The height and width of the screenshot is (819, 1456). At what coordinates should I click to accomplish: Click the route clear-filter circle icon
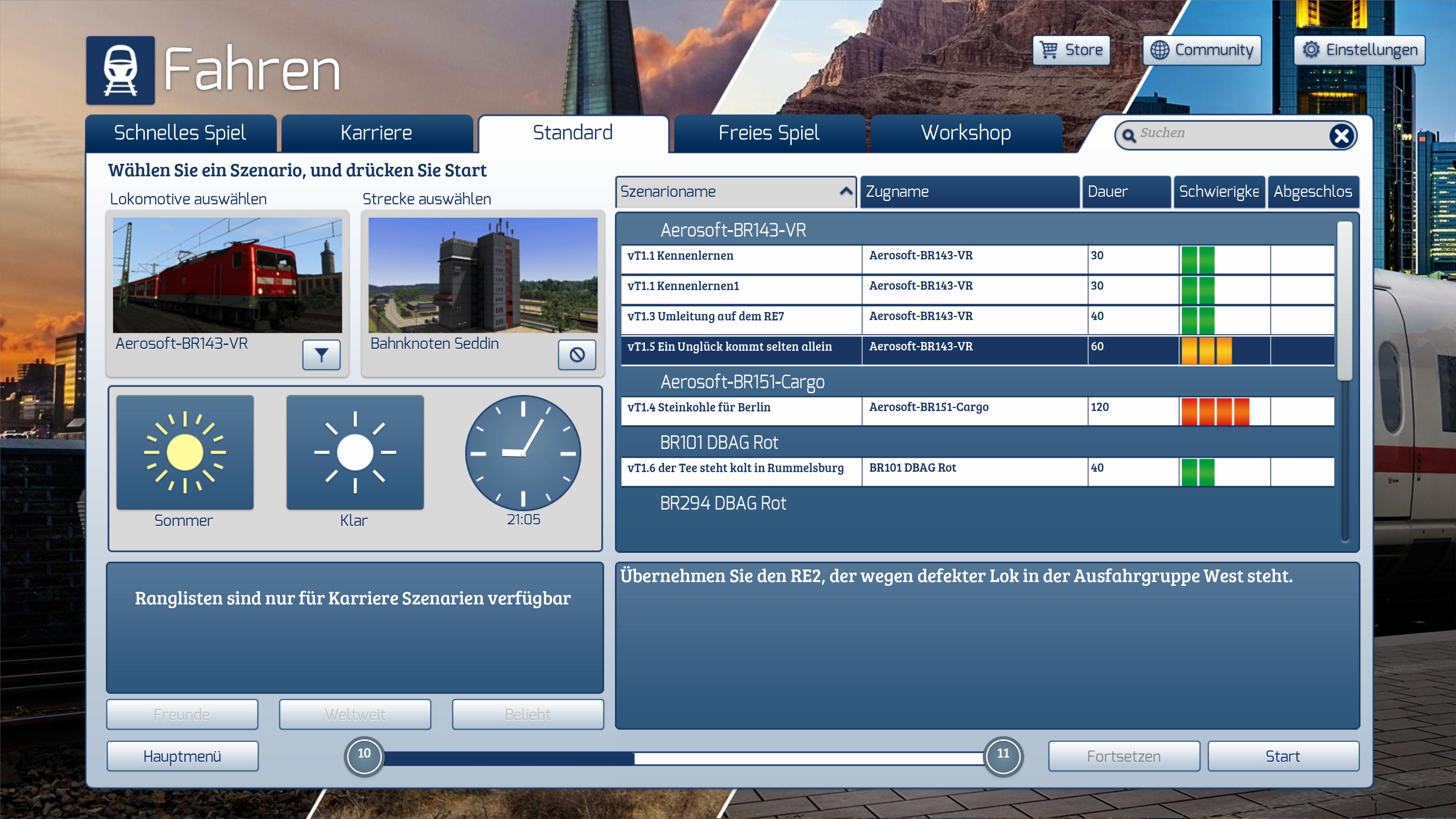(576, 355)
